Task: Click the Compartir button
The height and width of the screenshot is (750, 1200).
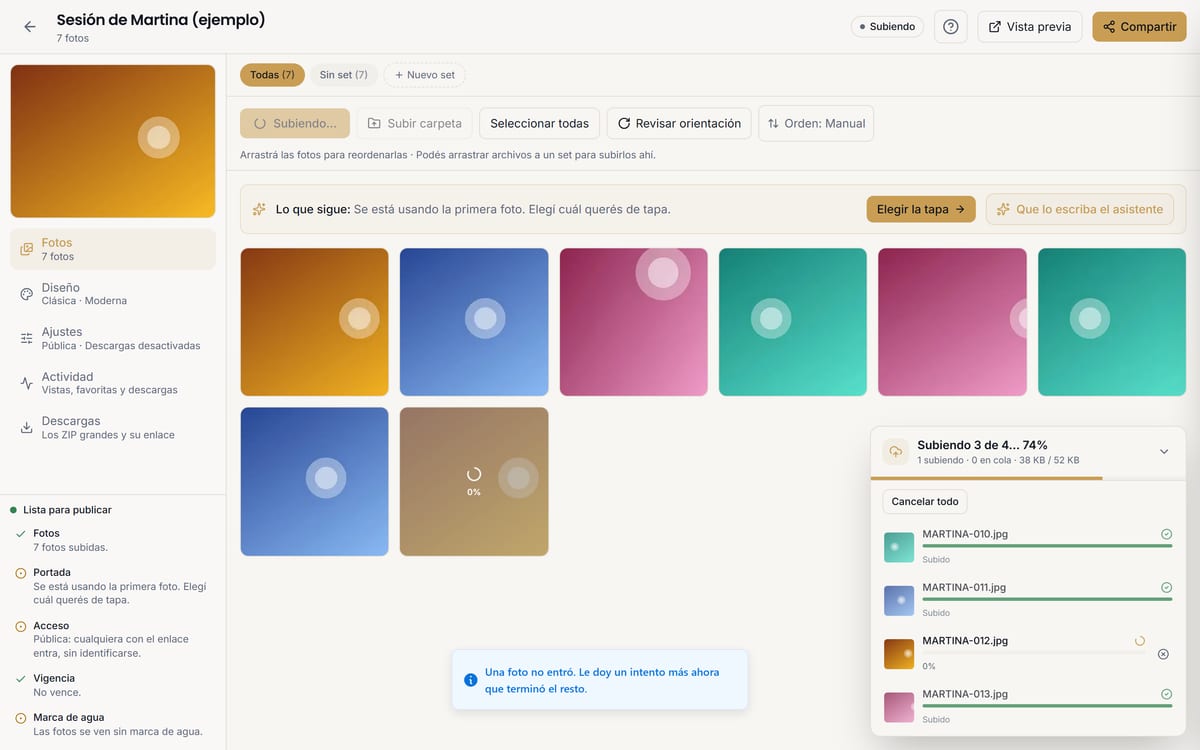Action: [x=1140, y=27]
